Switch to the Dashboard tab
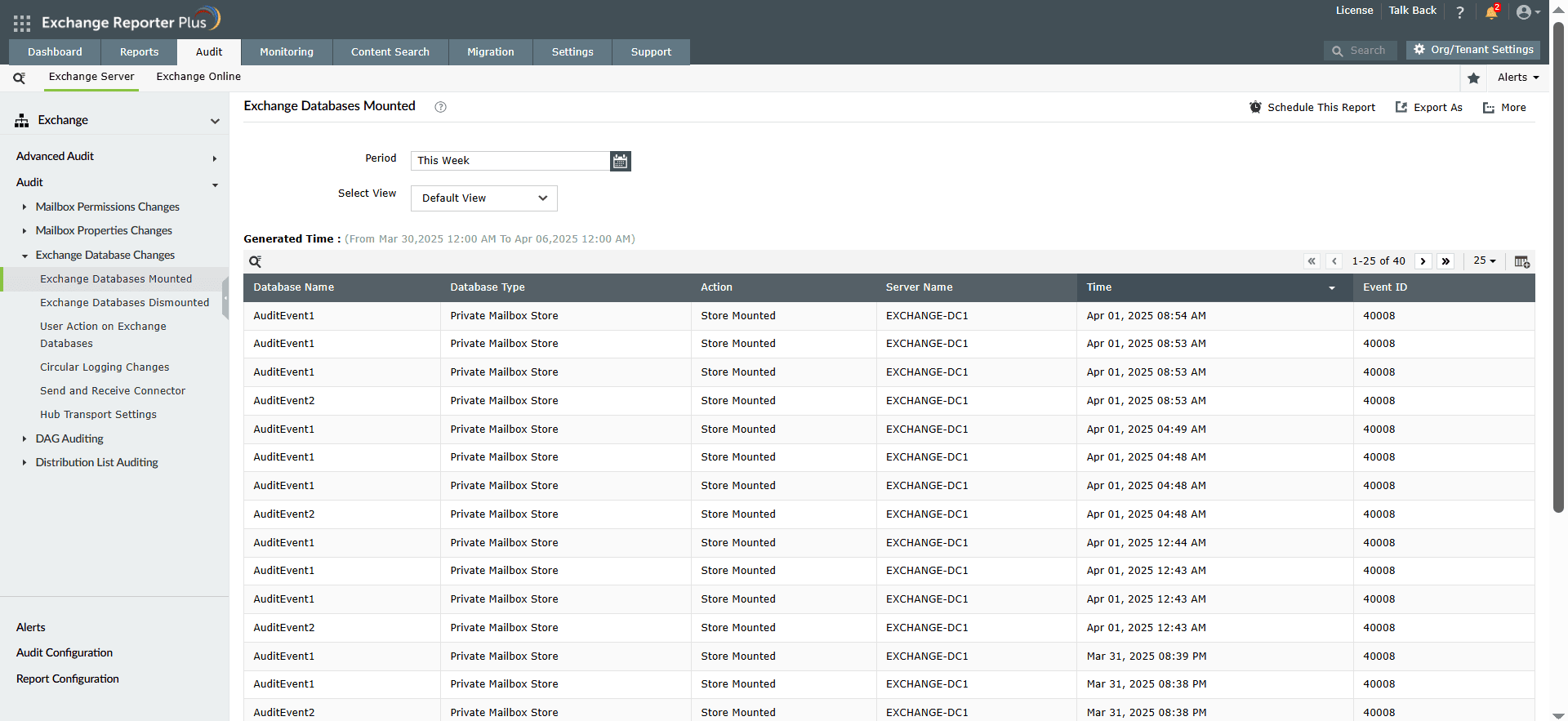 tap(55, 52)
